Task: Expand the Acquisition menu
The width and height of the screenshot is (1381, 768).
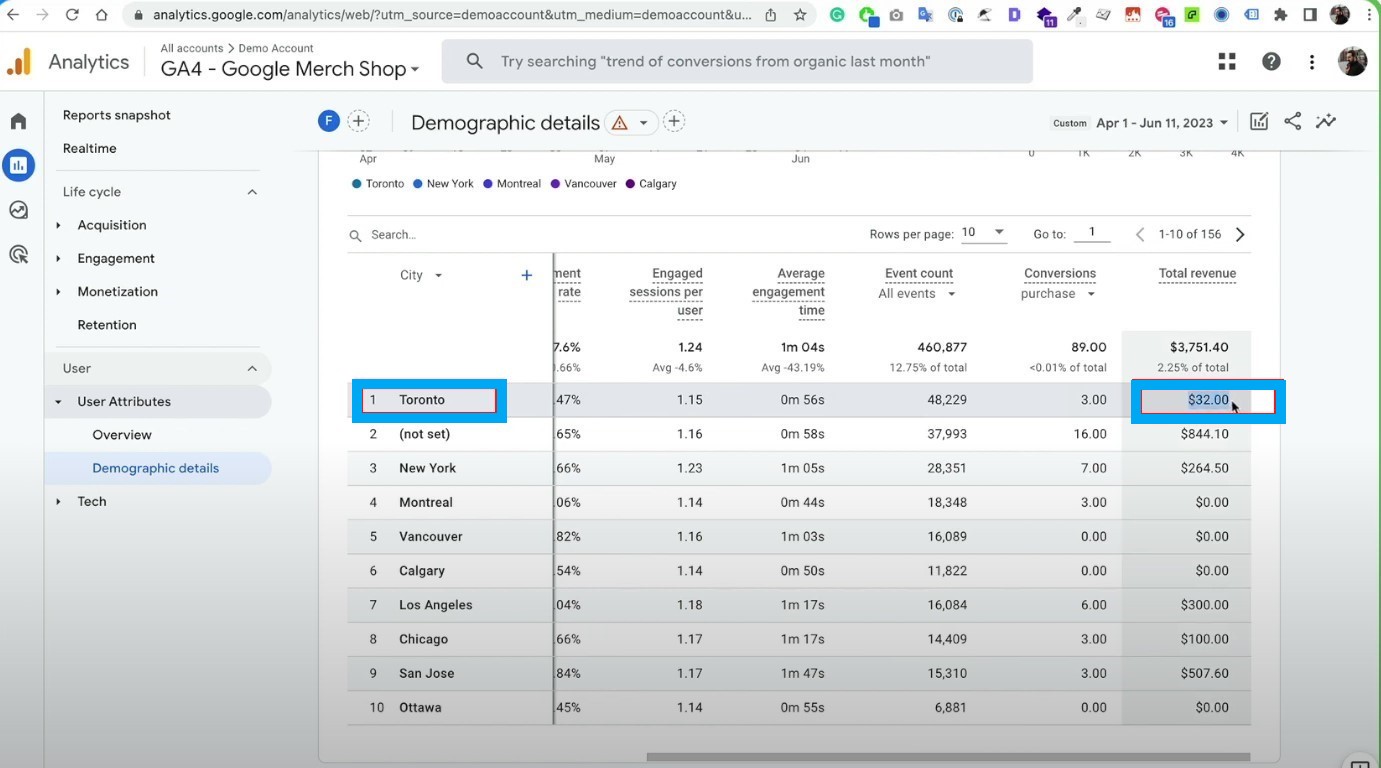Action: click(58, 225)
